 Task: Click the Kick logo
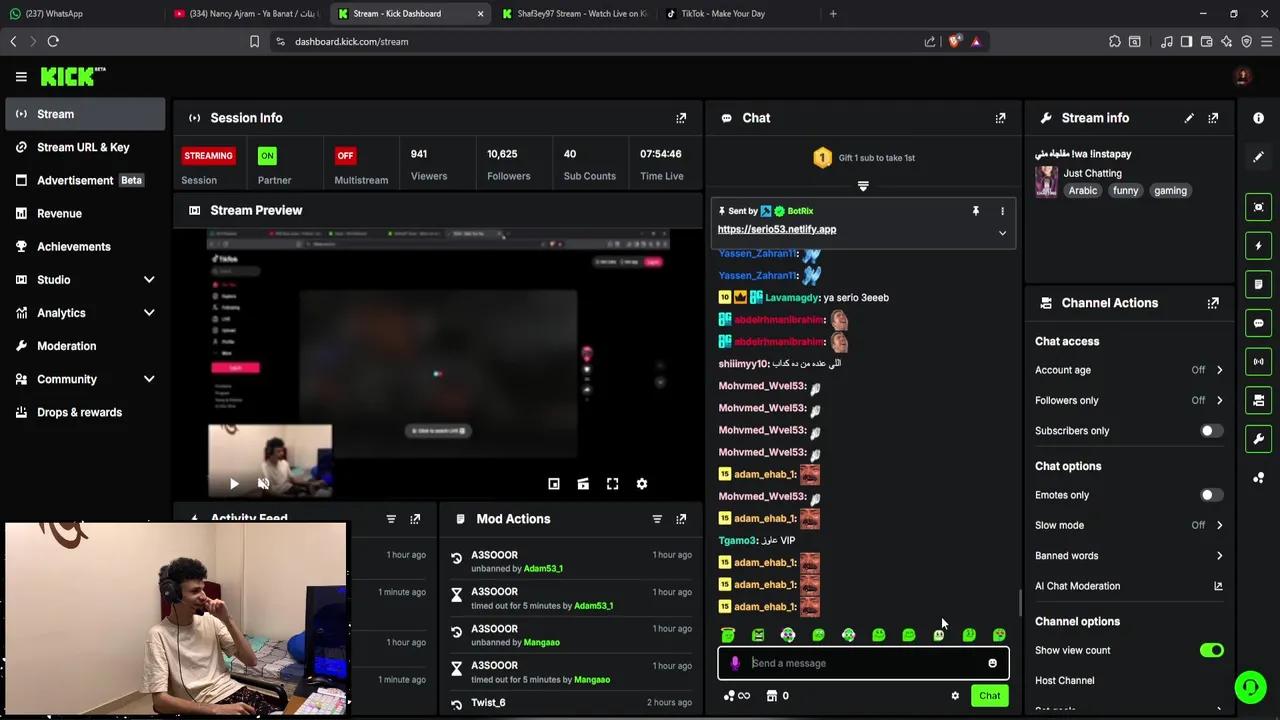pyautogui.click(x=73, y=76)
